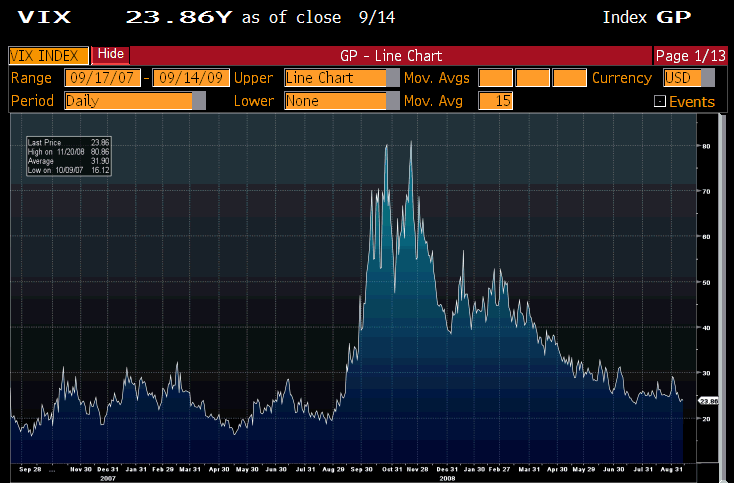Expand the Lower chart dropdown set to None

[392, 100]
